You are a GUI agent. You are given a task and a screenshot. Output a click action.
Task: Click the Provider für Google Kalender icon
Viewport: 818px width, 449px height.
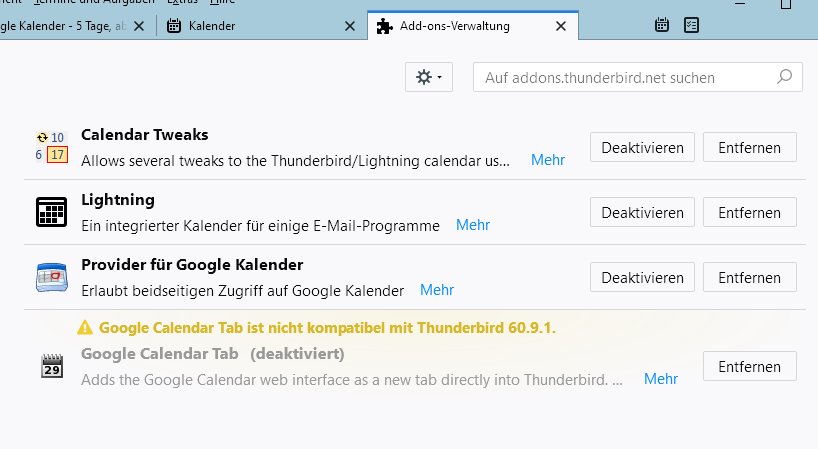point(52,277)
